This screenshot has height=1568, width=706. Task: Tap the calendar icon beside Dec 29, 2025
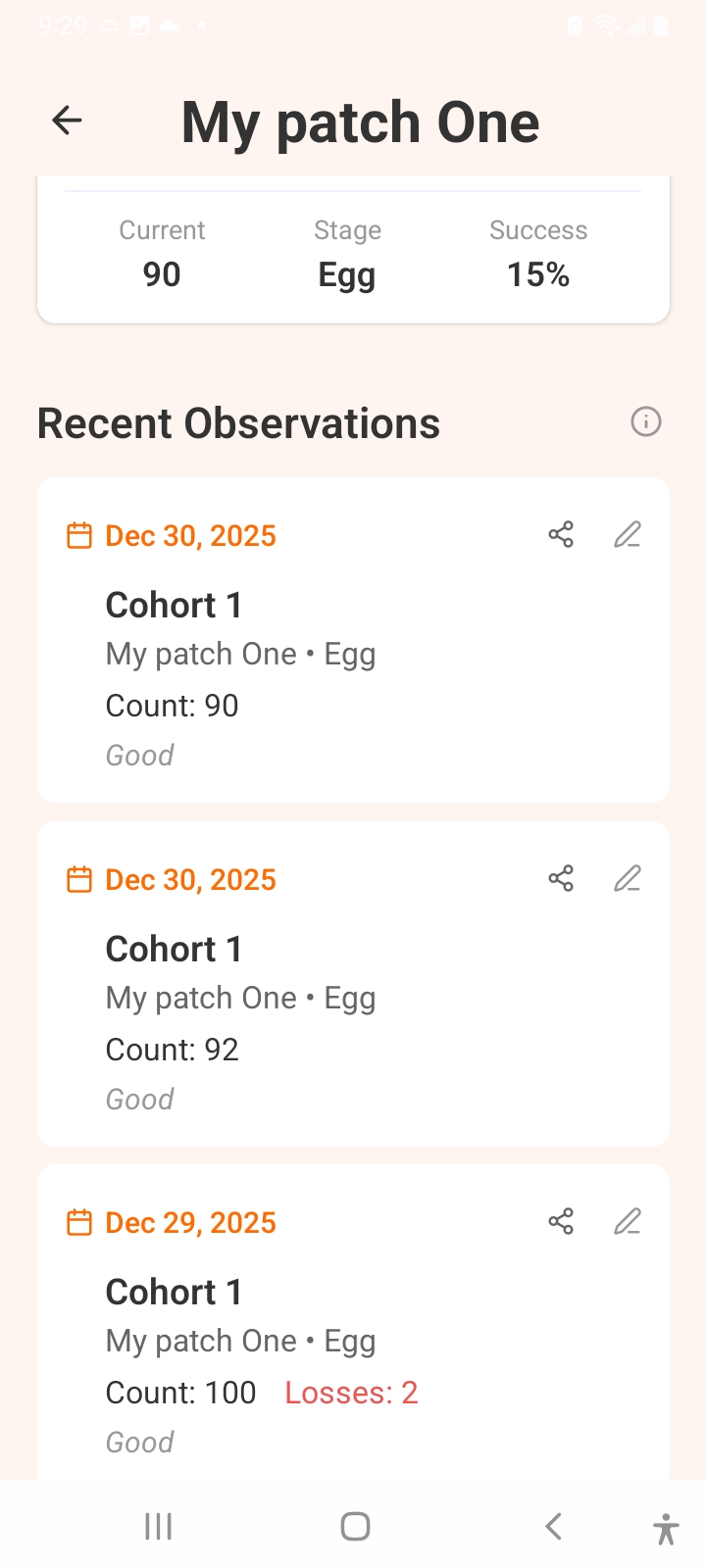(78, 1223)
